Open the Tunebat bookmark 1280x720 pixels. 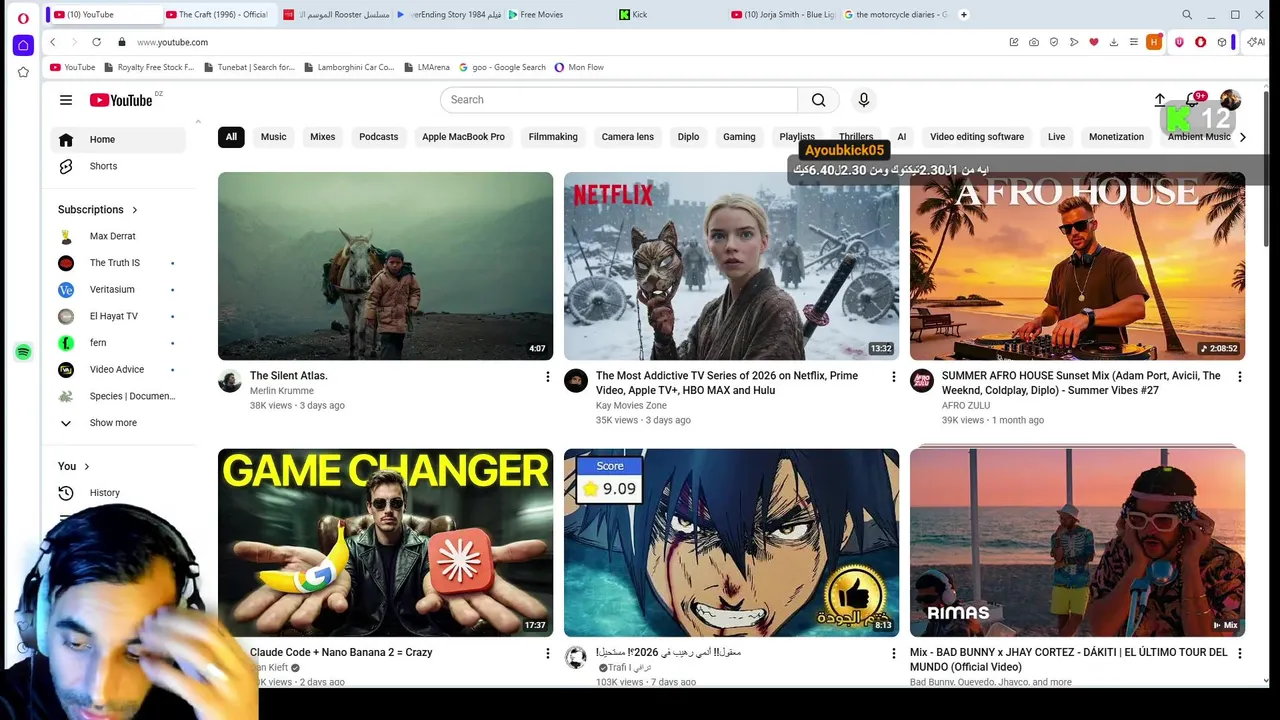[249, 67]
